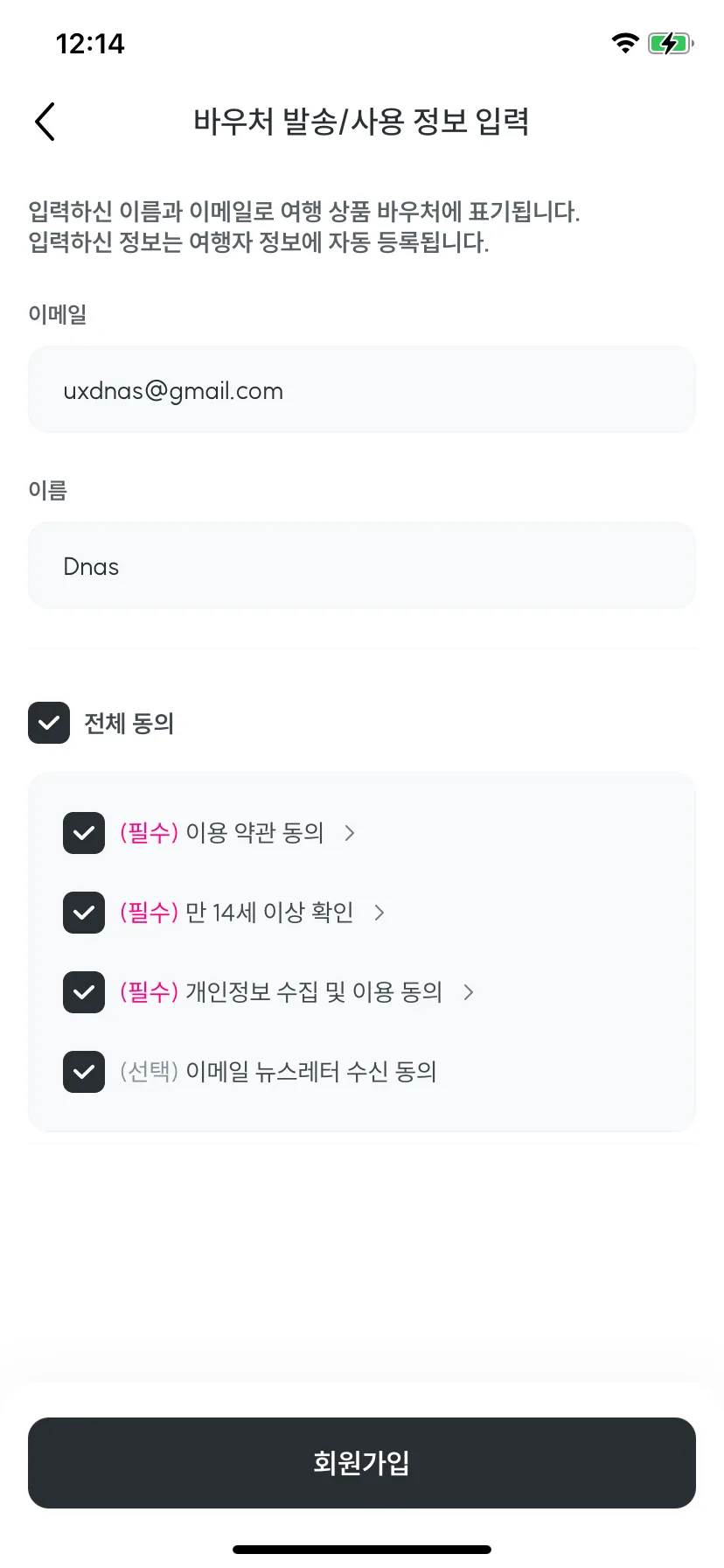The image size is (724, 1568).
Task: Toggle the 만 14세 이상 확인 checkbox
Action: pyautogui.click(x=84, y=913)
